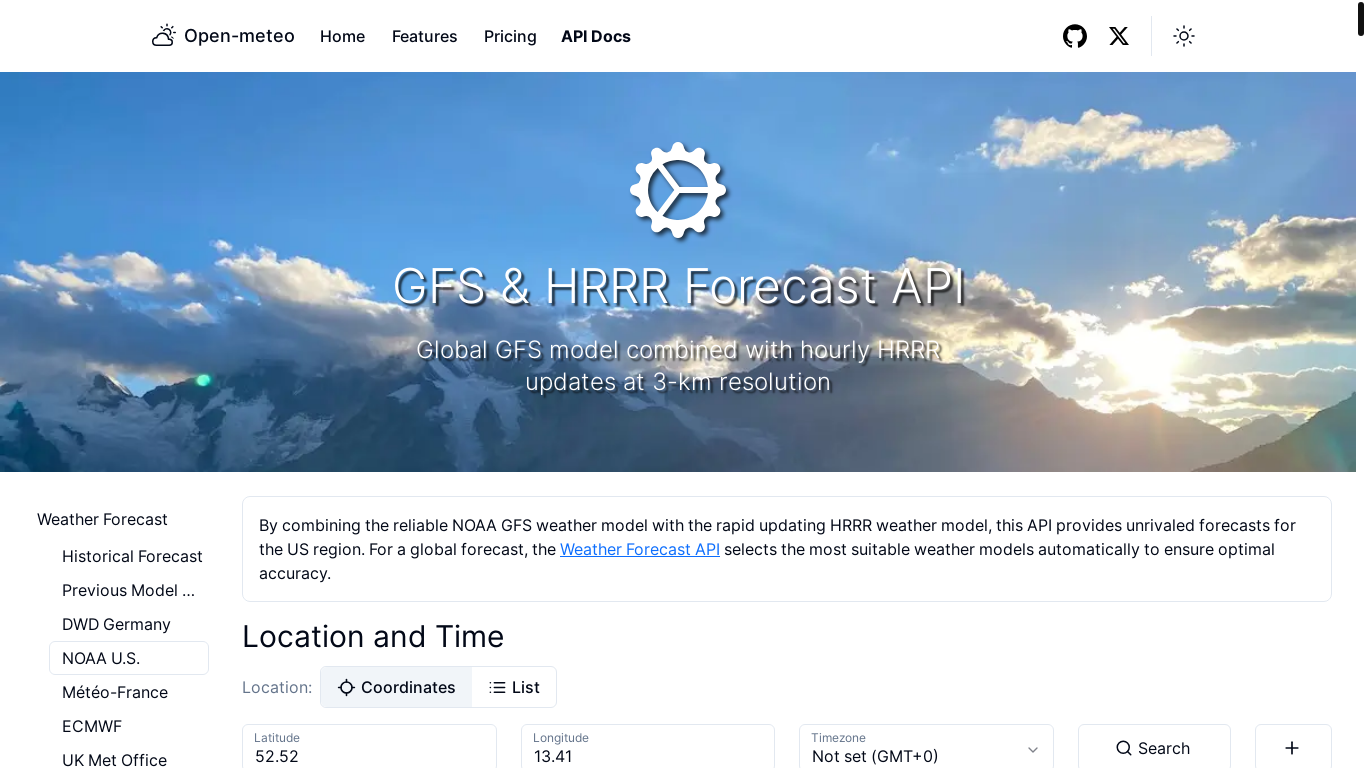
Task: Open the GitHub repository icon
Action: click(x=1075, y=36)
